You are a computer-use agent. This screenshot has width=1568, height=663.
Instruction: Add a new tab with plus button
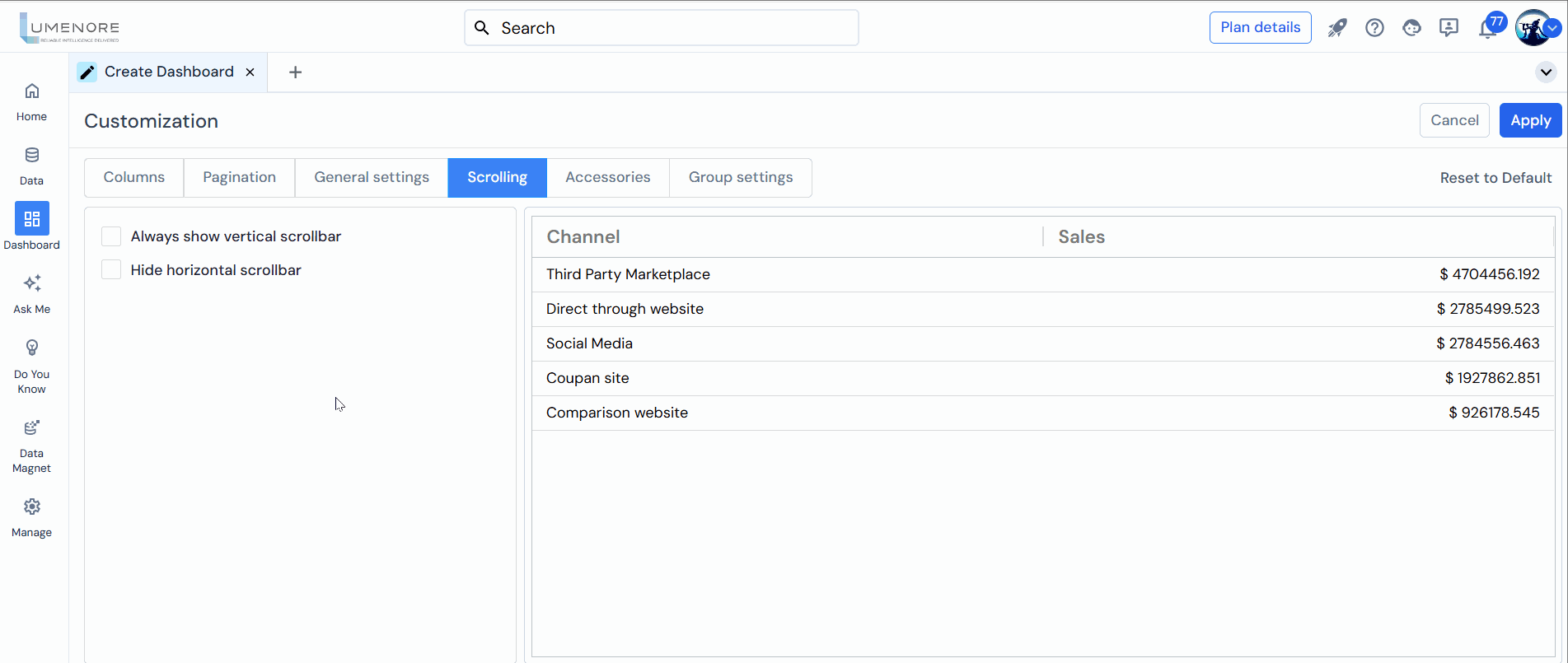pyautogui.click(x=295, y=72)
